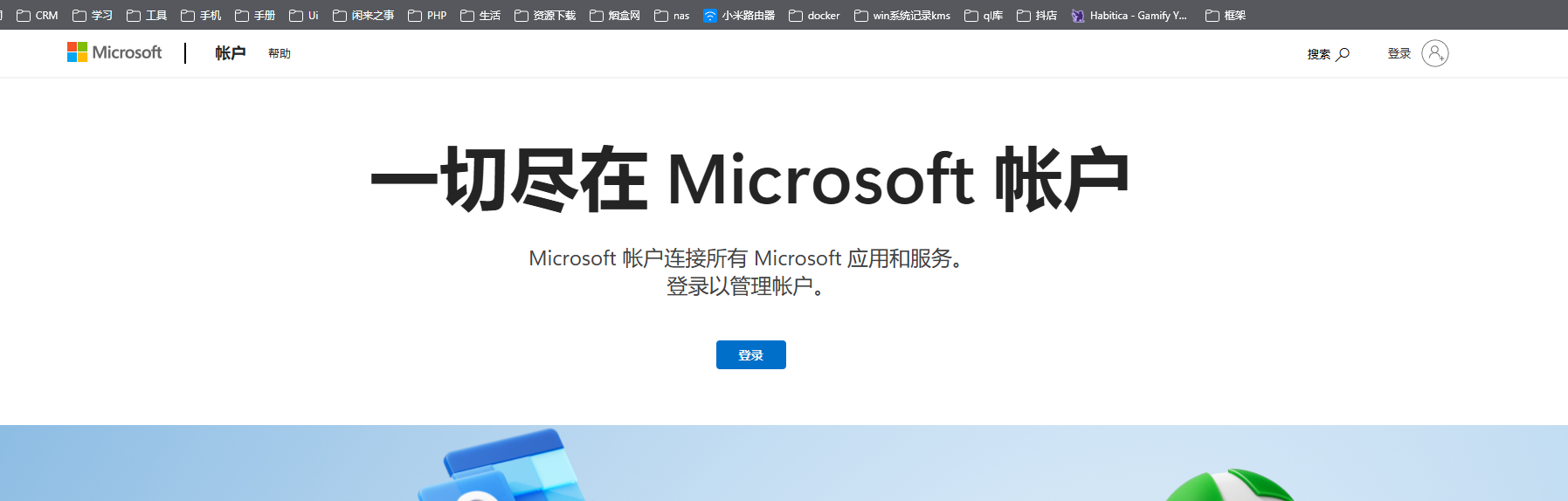Click the 登录 link in header
Viewport: 1568px width, 501px height.
[1399, 53]
